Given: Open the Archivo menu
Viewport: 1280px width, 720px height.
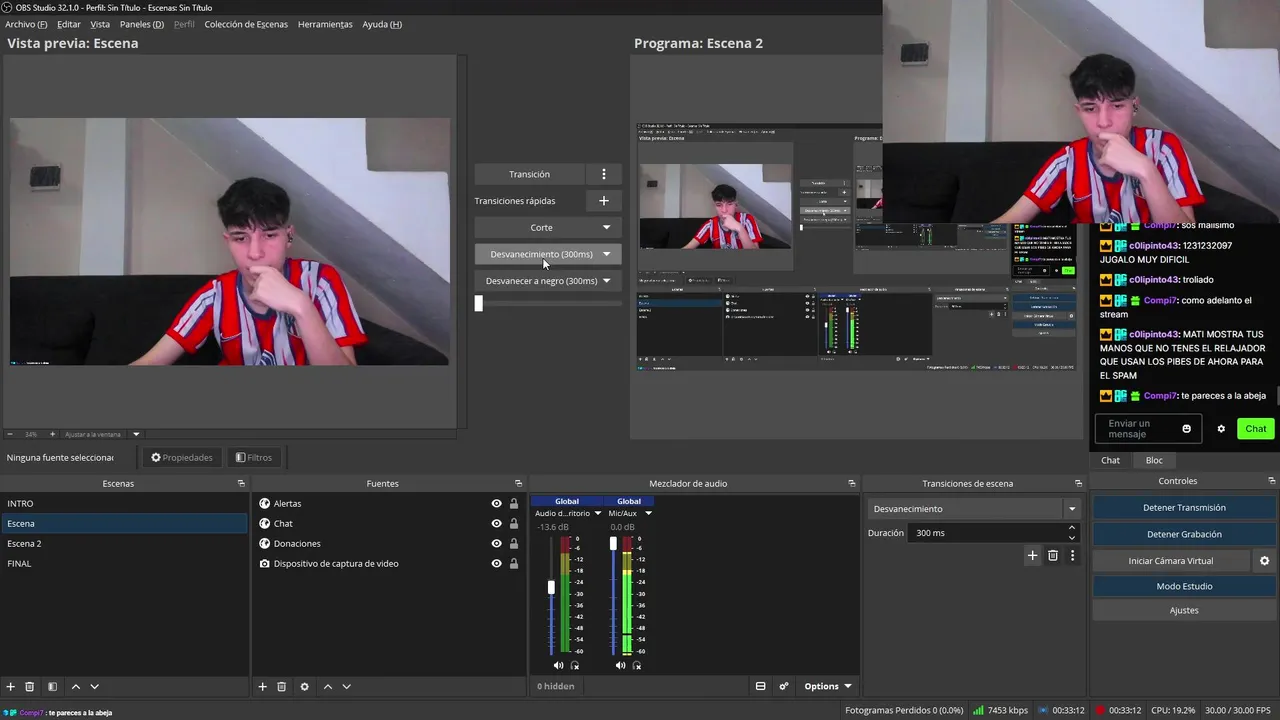Looking at the screenshot, I should click(x=26, y=24).
